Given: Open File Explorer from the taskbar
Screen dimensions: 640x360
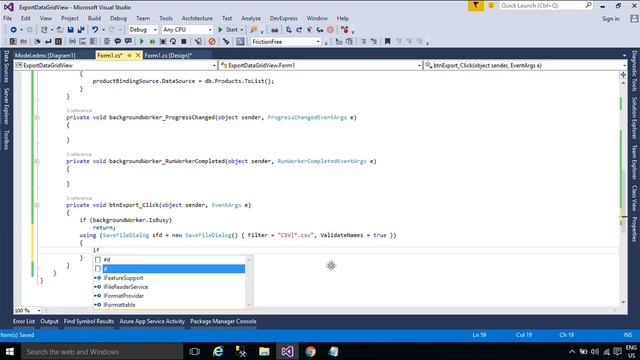Looking at the screenshot, I should (x=264, y=351).
